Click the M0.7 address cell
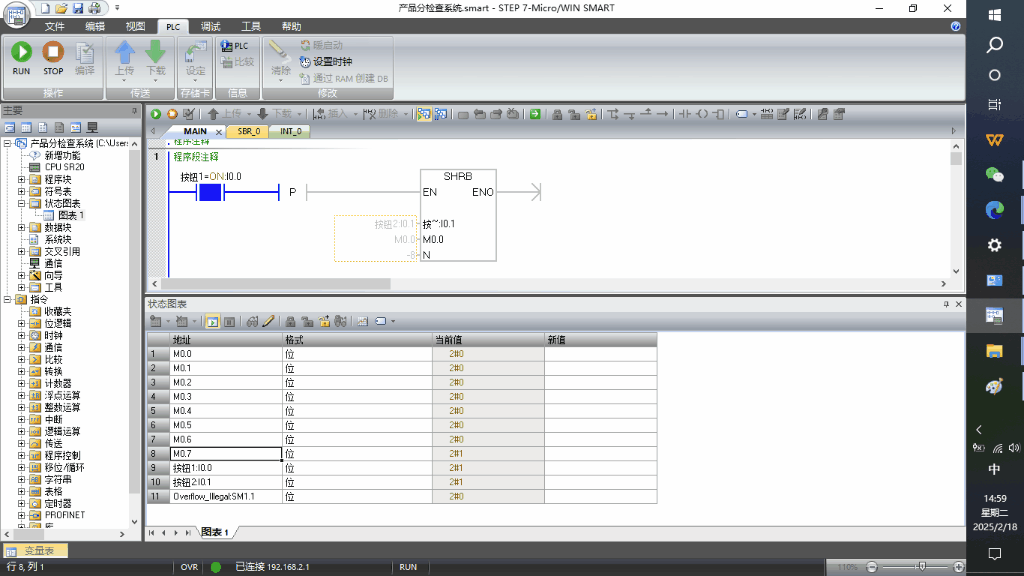Viewport: 1024px width, 576px height. point(225,454)
